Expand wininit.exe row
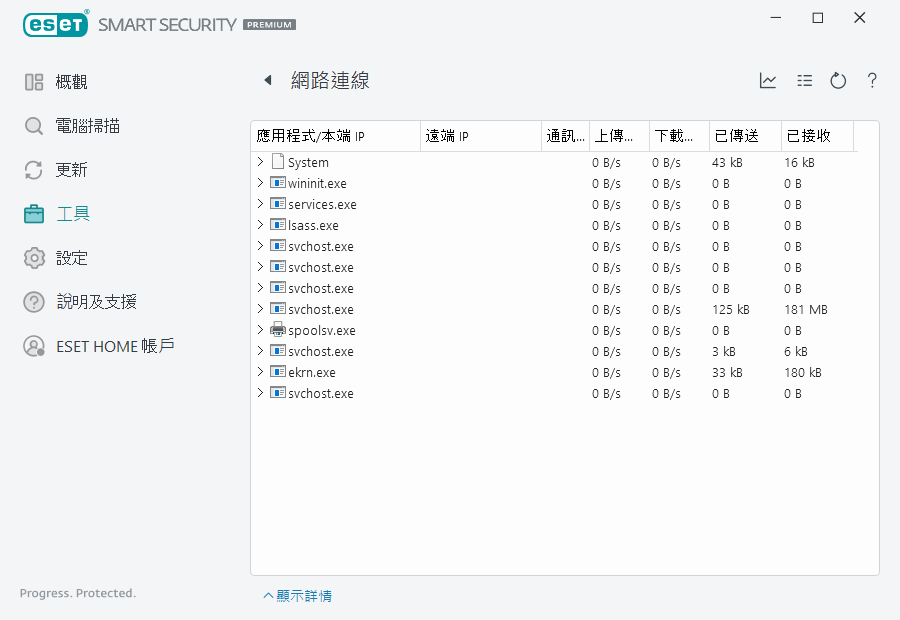900x620 pixels. tap(260, 183)
